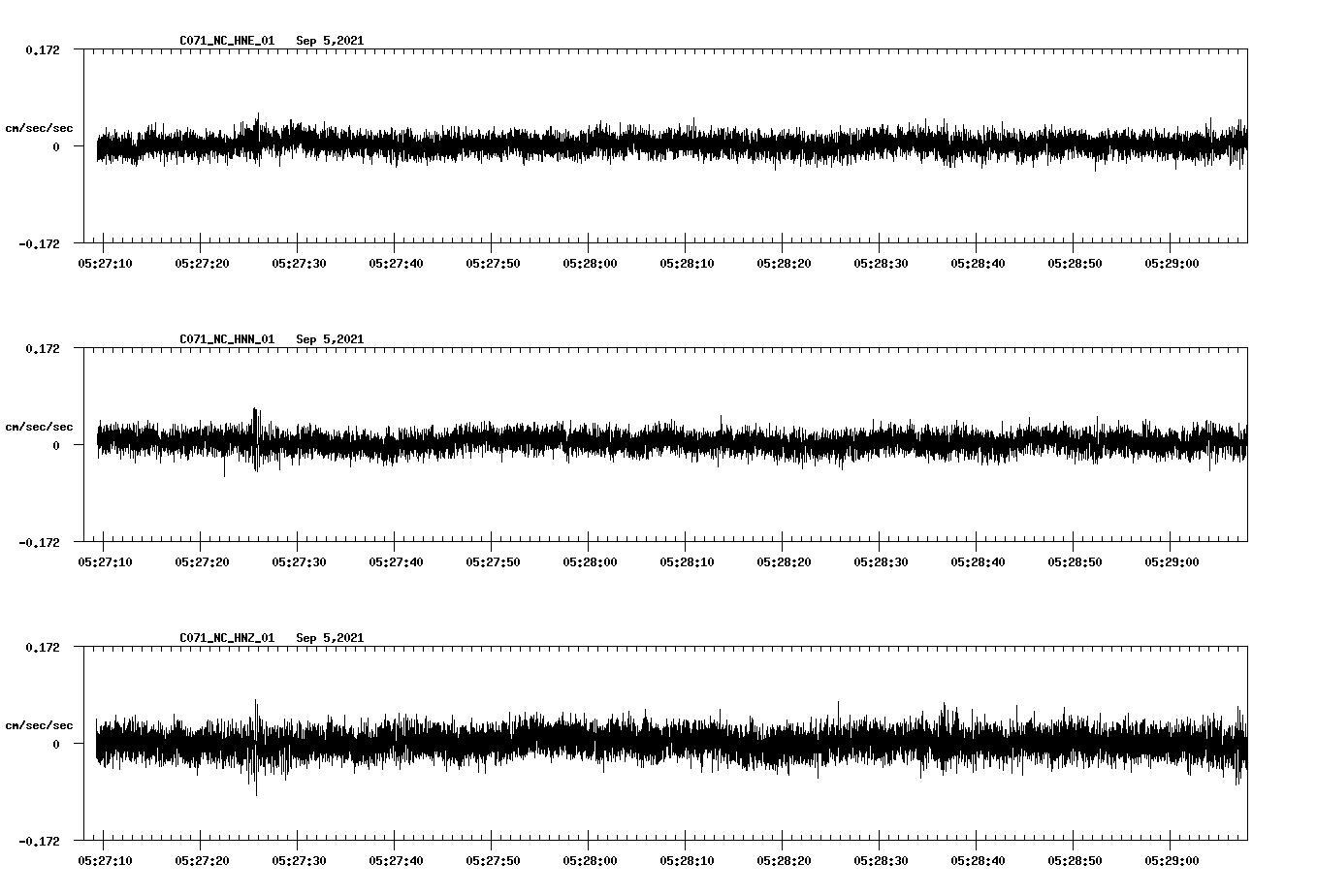Pick 05:28:30 on the HNN time axis
Image resolution: width=1317 pixels, height=896 pixels.
[882, 562]
